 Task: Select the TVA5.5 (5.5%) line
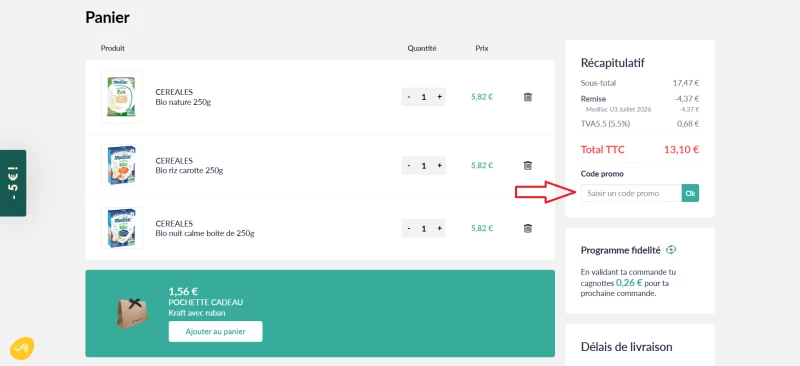640,124
